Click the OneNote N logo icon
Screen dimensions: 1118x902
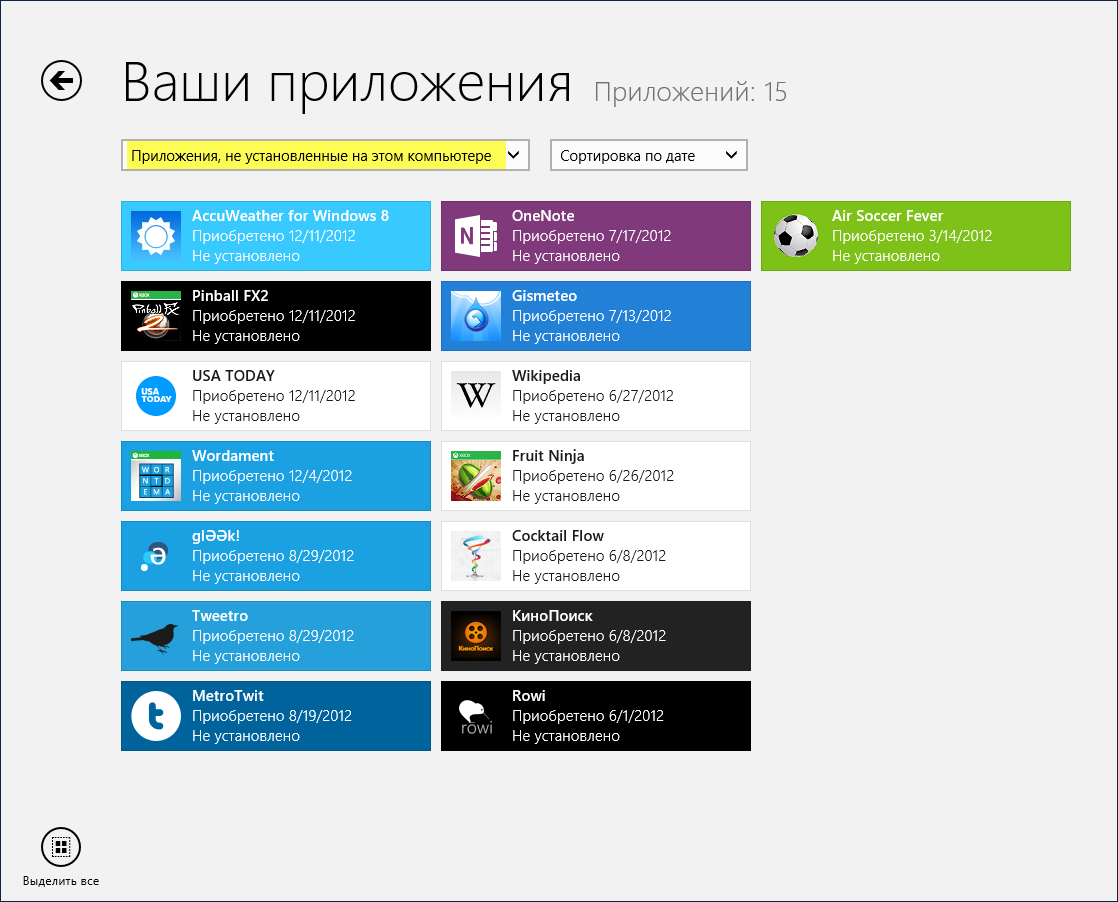476,236
